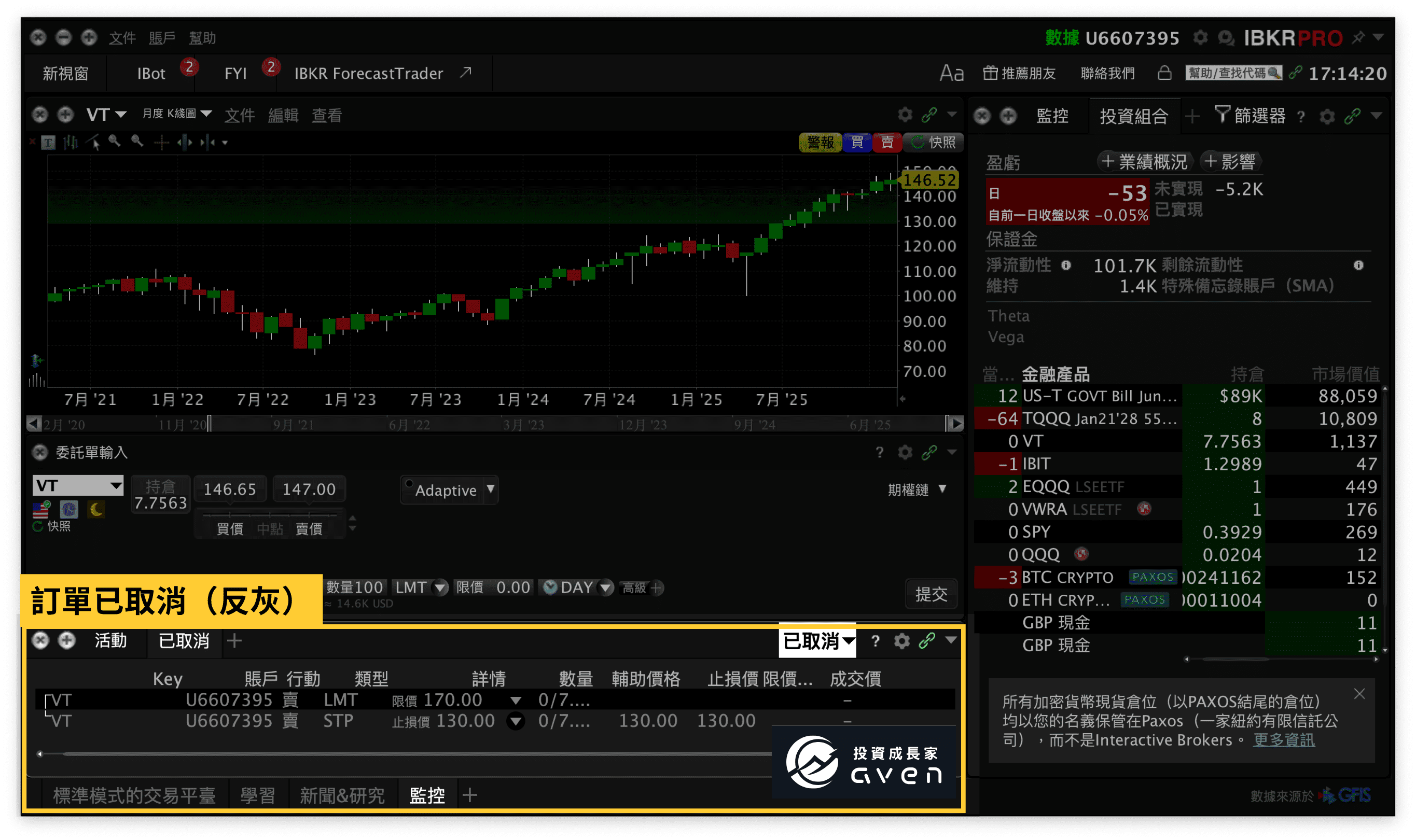This screenshot has width=1416, height=840.
Task: Open the 賬戶 menu in the menu bar
Action: click(x=163, y=37)
